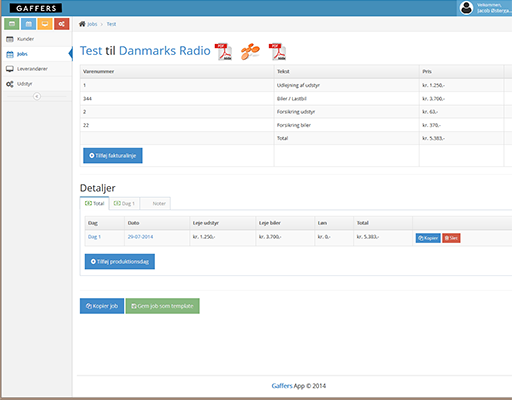Click the blue calendar shortcut button
512x400 pixels.
coord(28,24)
